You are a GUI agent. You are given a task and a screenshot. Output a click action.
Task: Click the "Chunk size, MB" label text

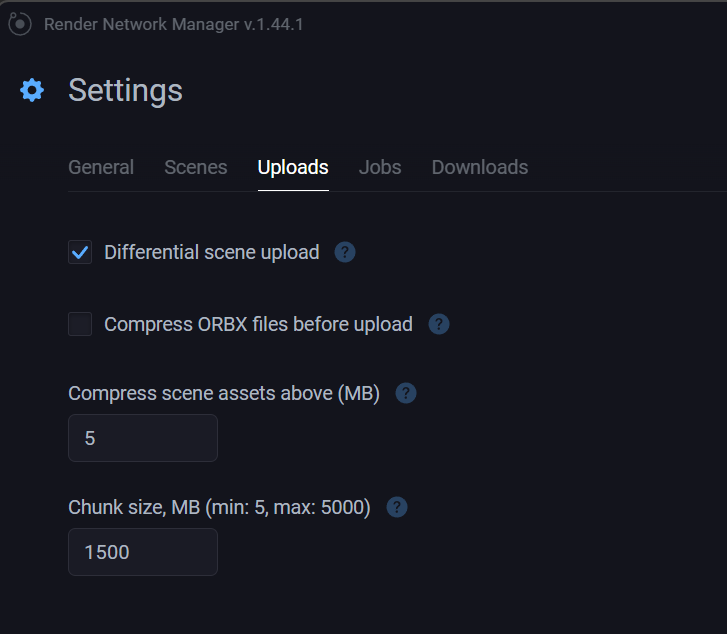pyautogui.click(x=219, y=508)
